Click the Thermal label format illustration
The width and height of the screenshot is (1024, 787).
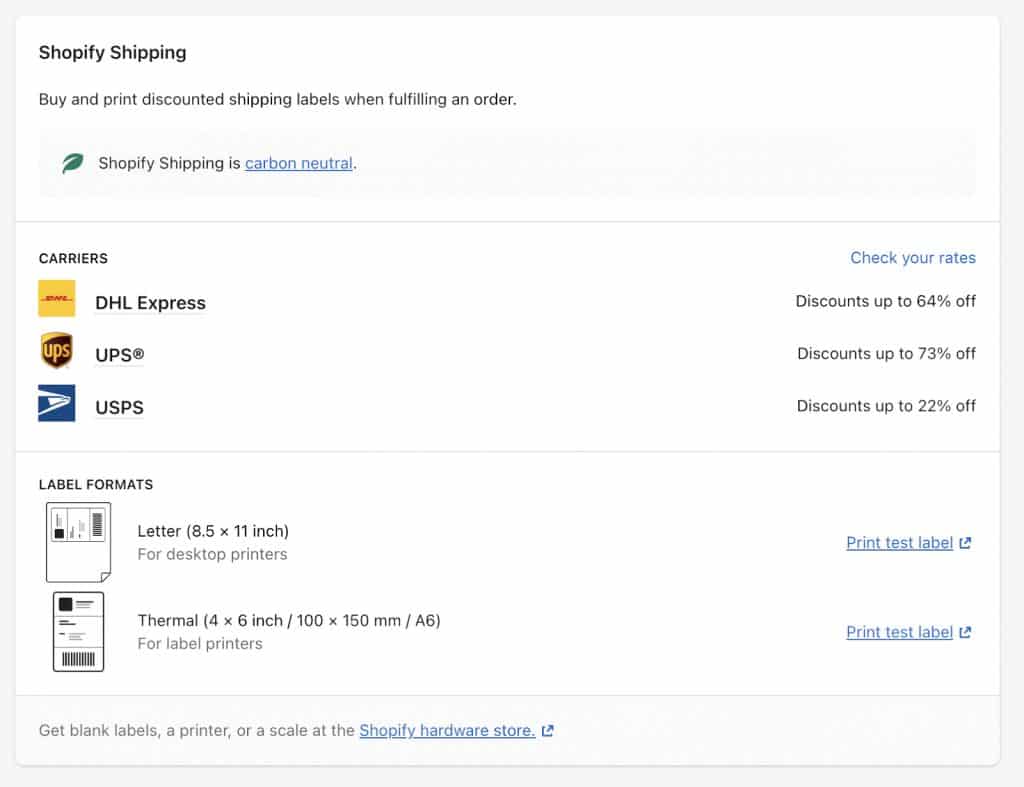click(x=77, y=631)
